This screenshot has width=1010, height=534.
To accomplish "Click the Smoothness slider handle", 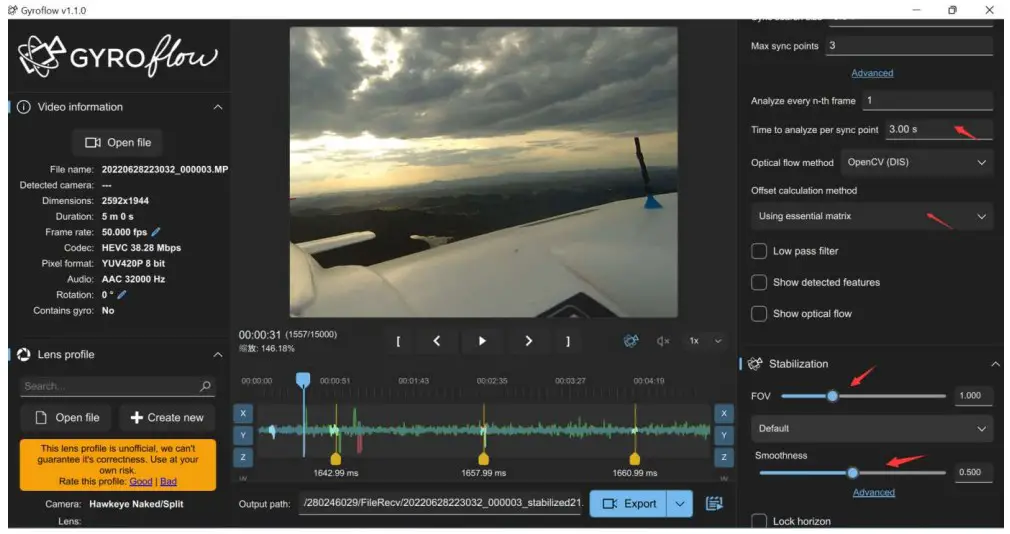I will click(852, 473).
